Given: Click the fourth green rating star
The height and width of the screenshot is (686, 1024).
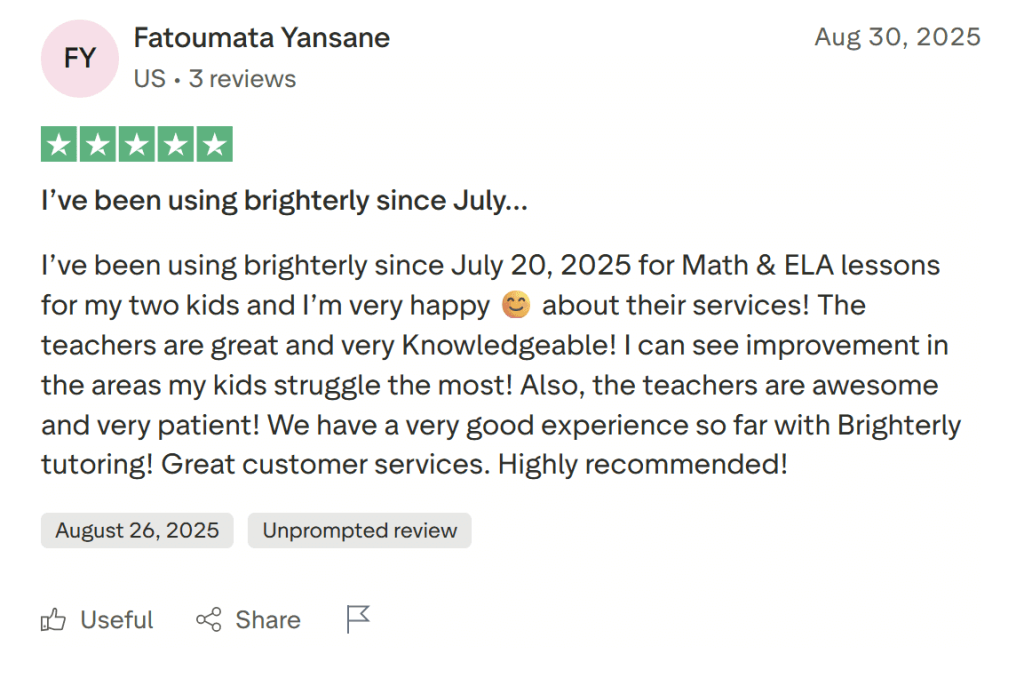Looking at the screenshot, I should (x=175, y=145).
